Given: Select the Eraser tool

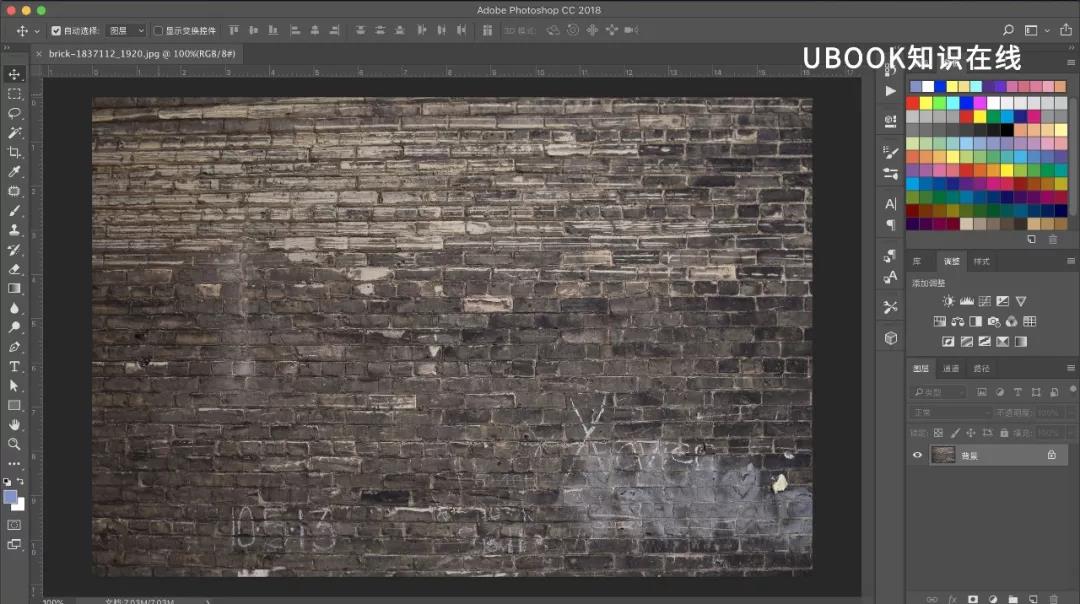Looking at the screenshot, I should coord(14,269).
